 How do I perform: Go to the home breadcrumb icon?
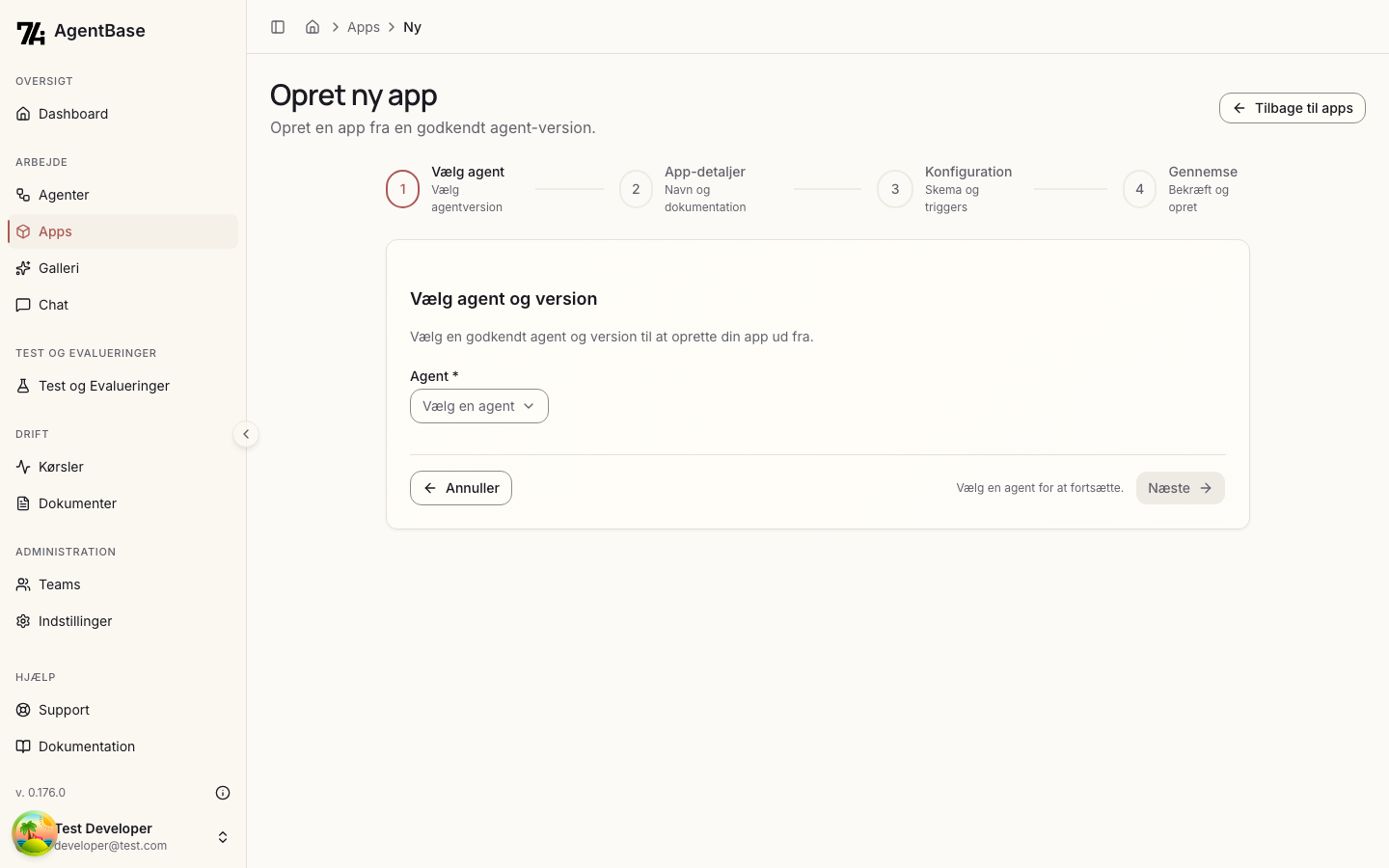tap(313, 27)
